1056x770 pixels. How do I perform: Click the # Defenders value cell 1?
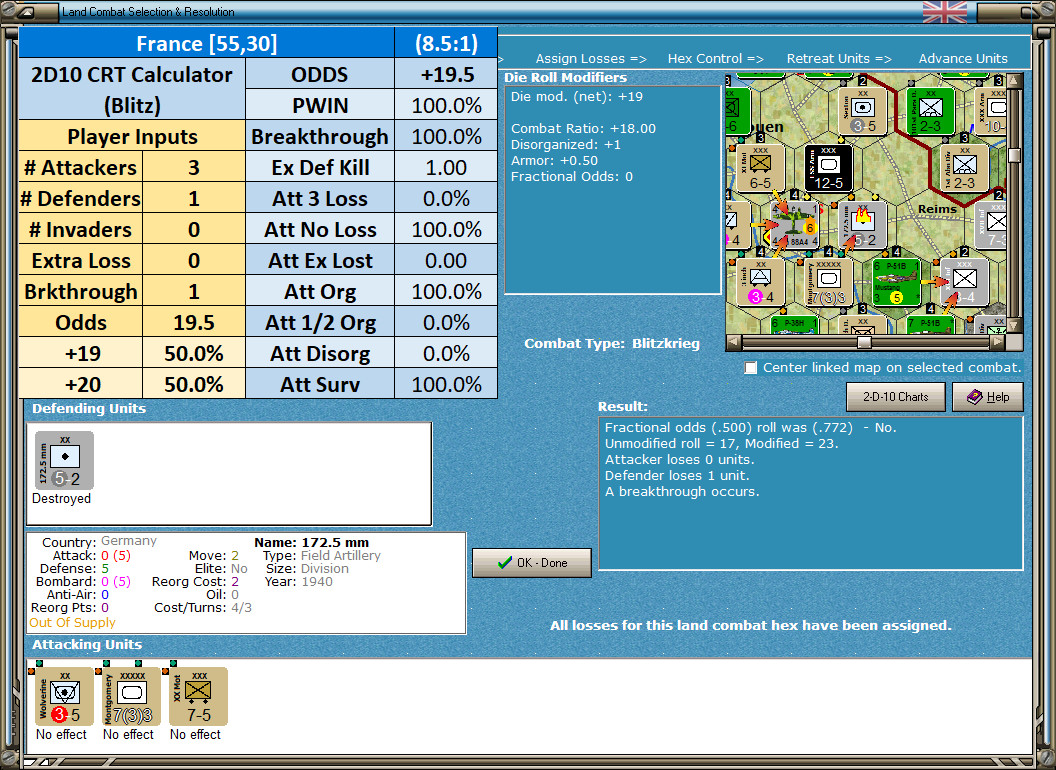tap(194, 198)
